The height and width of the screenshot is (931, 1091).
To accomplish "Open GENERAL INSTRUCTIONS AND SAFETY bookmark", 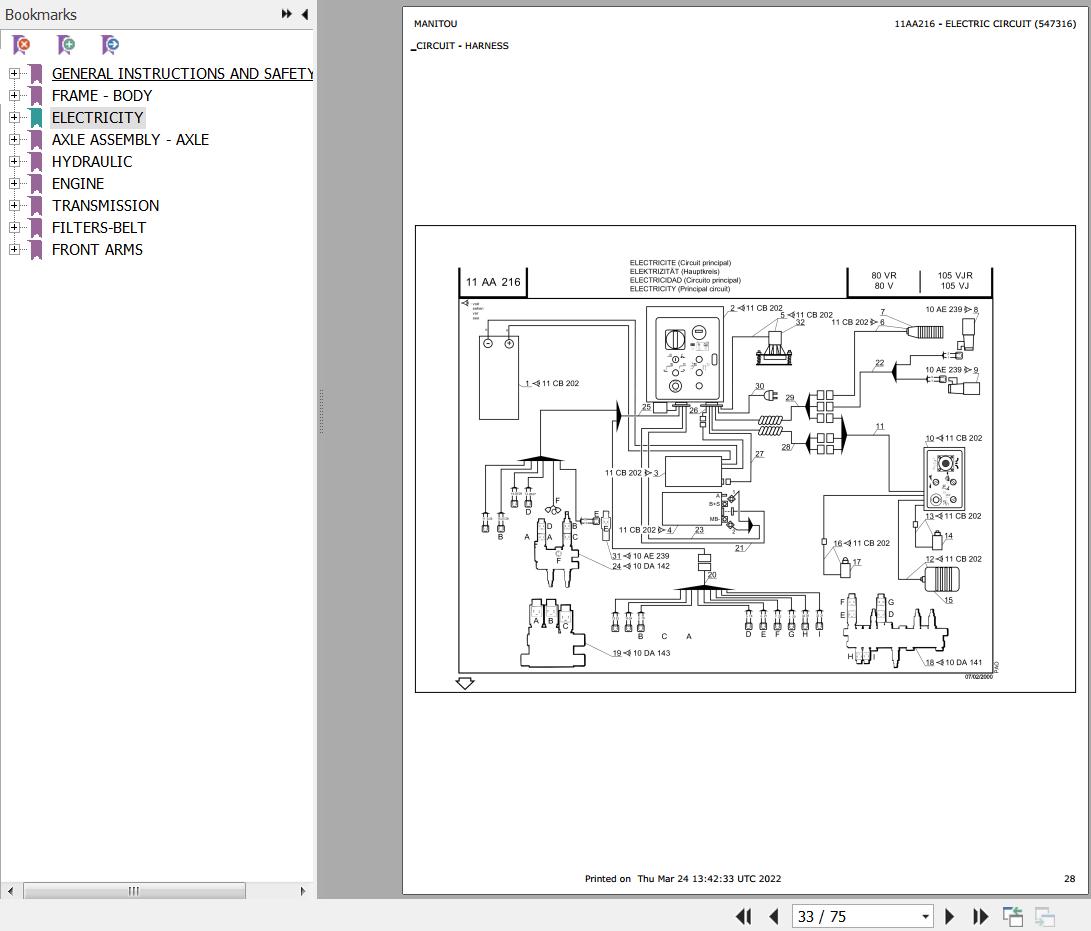I will [182, 74].
